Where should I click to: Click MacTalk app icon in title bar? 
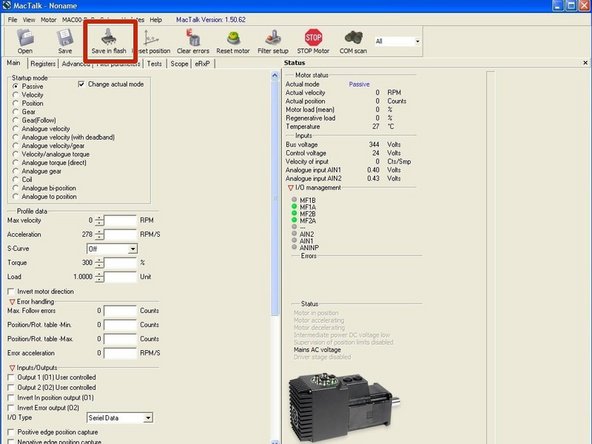pyautogui.click(x=6, y=5)
